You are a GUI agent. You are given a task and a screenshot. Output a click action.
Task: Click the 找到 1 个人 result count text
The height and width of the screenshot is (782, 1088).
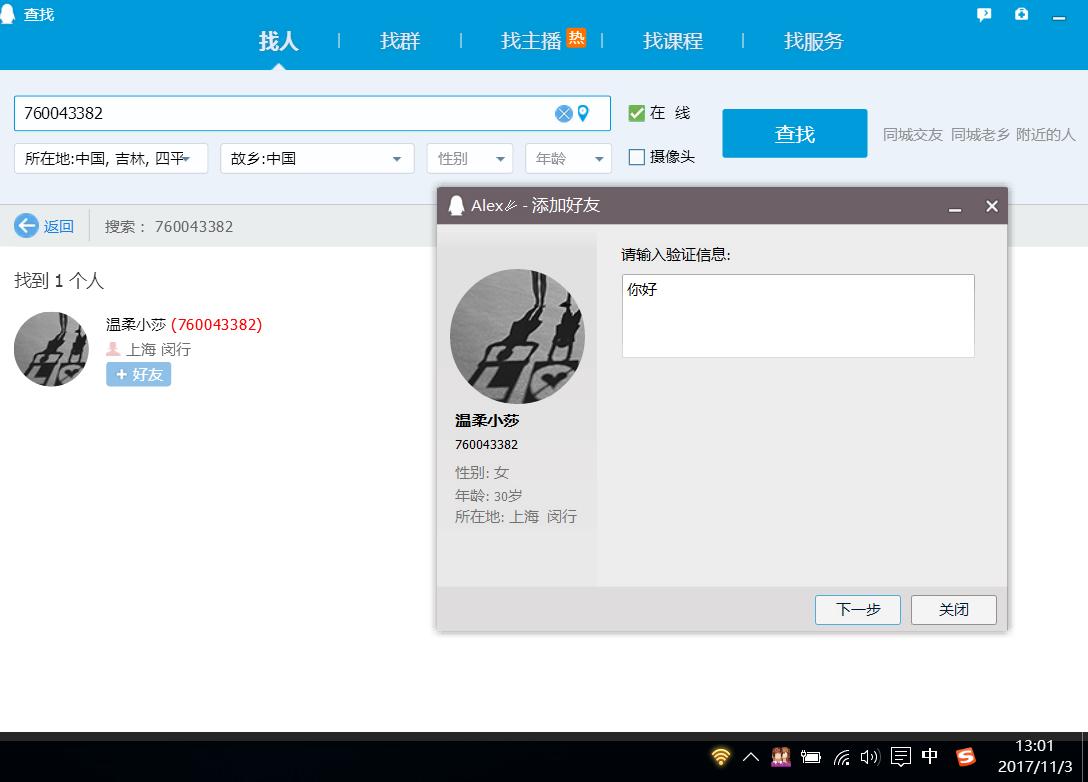coord(59,280)
